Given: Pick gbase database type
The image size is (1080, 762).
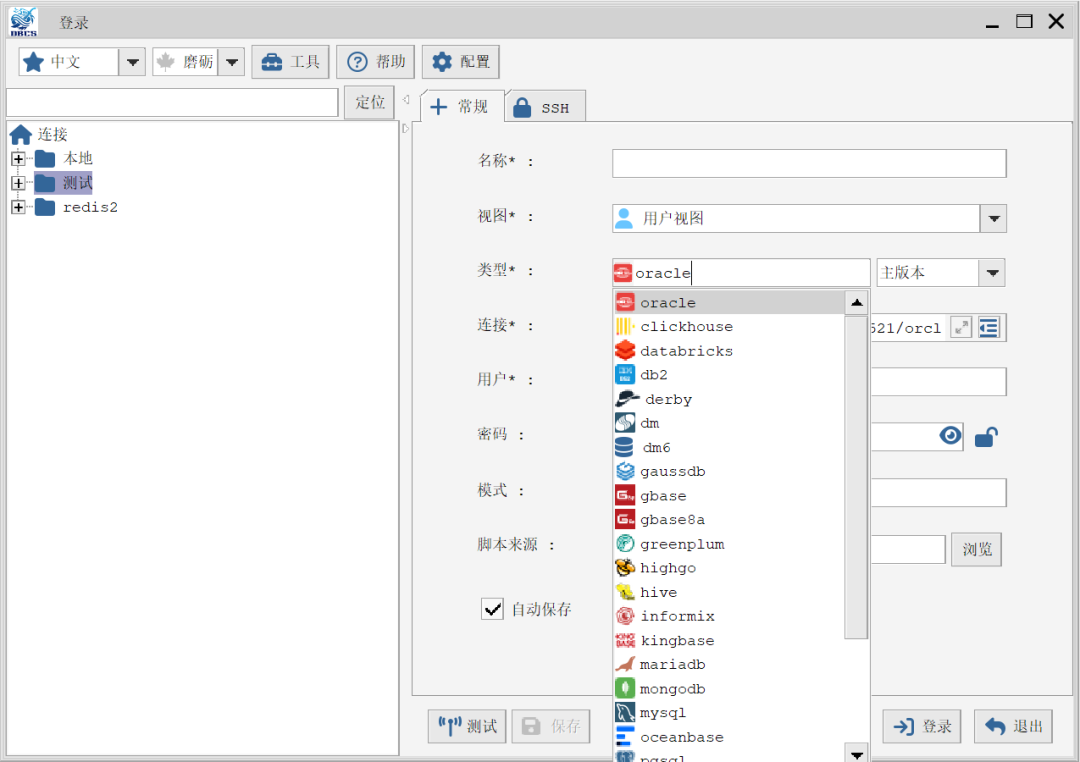Looking at the screenshot, I should (729, 495).
